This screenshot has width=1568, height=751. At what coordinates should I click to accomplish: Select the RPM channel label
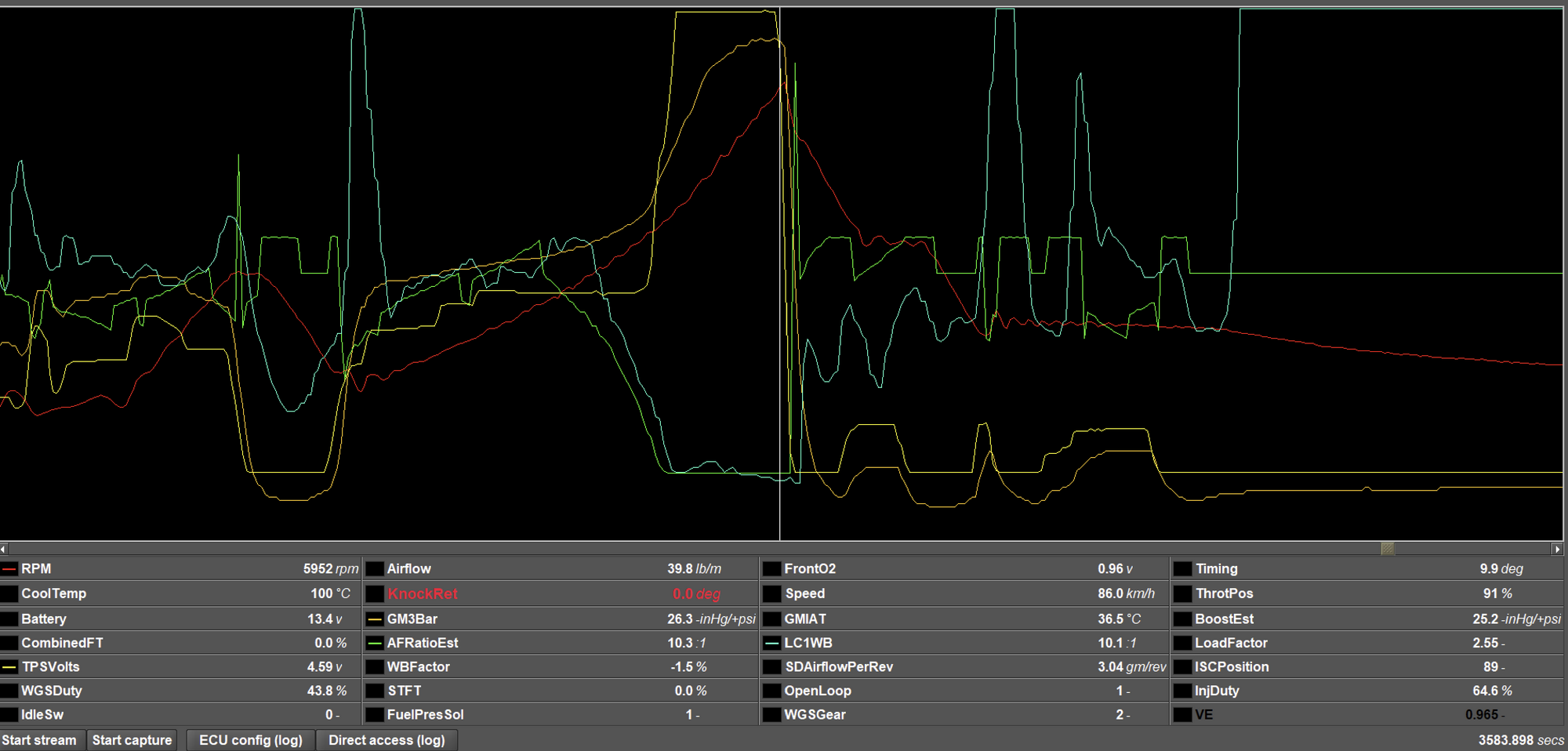[36, 569]
